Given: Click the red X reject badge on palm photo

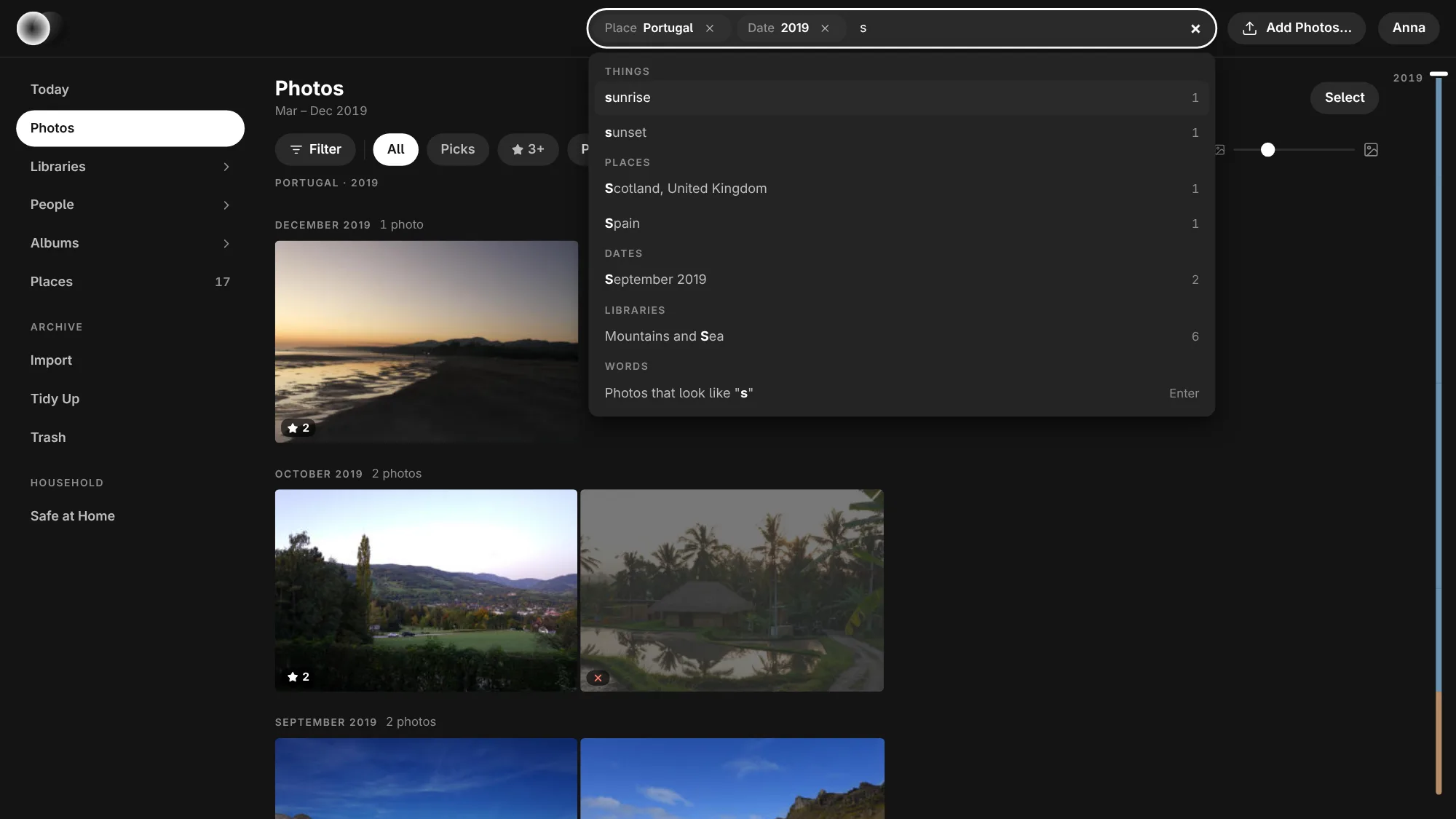Looking at the screenshot, I should [x=598, y=678].
